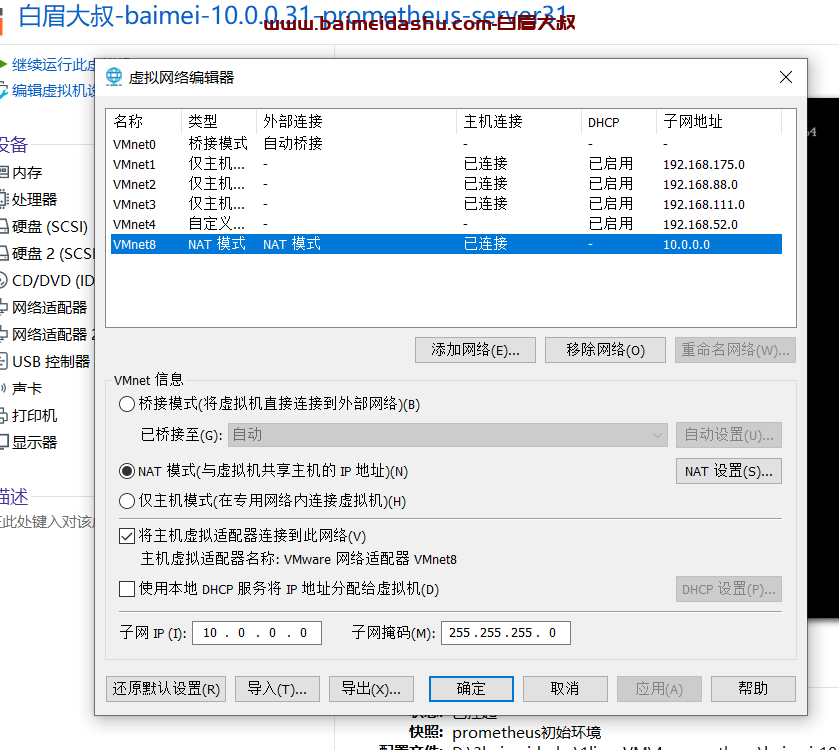Click the CD/DVD drive icon
Image resolution: width=839 pixels, height=750 pixels.
[3, 280]
